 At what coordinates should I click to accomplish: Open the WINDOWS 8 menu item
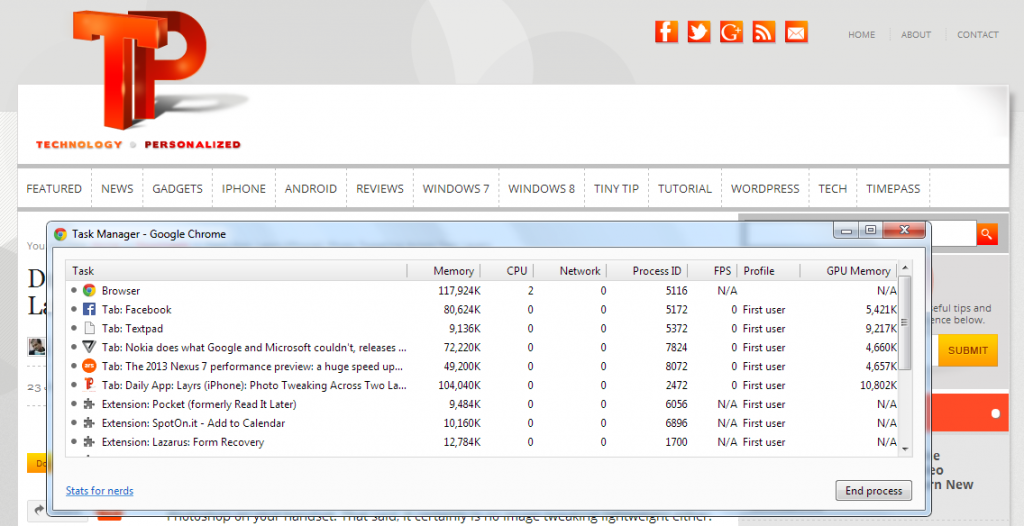(541, 189)
